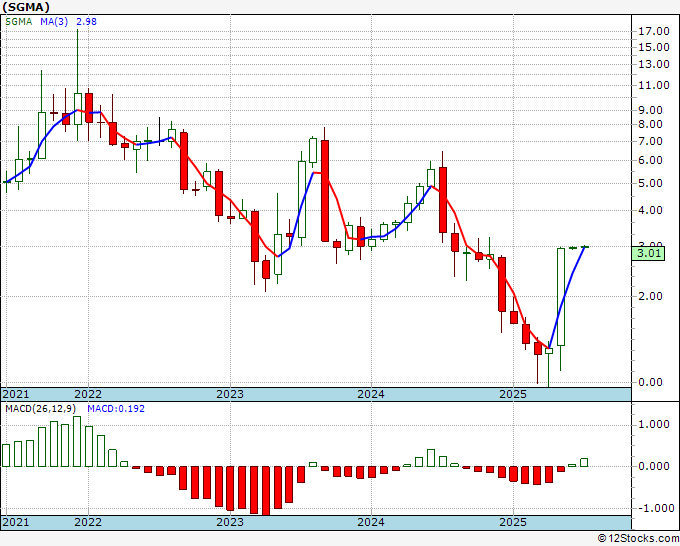Click the large red candle in late 2023
The height and width of the screenshot is (546, 680).
coord(325,191)
